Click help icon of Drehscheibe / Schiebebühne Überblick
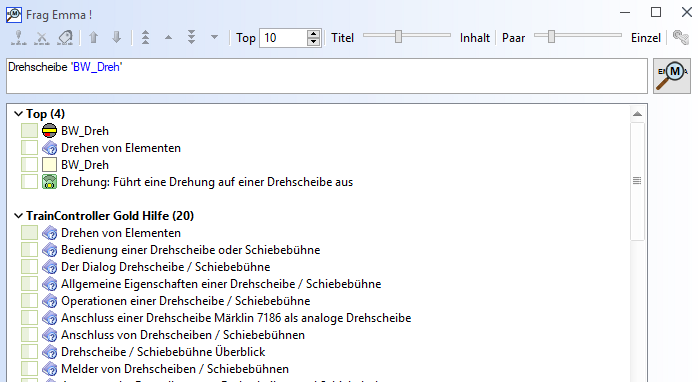The width and height of the screenshot is (698, 382). [49, 352]
